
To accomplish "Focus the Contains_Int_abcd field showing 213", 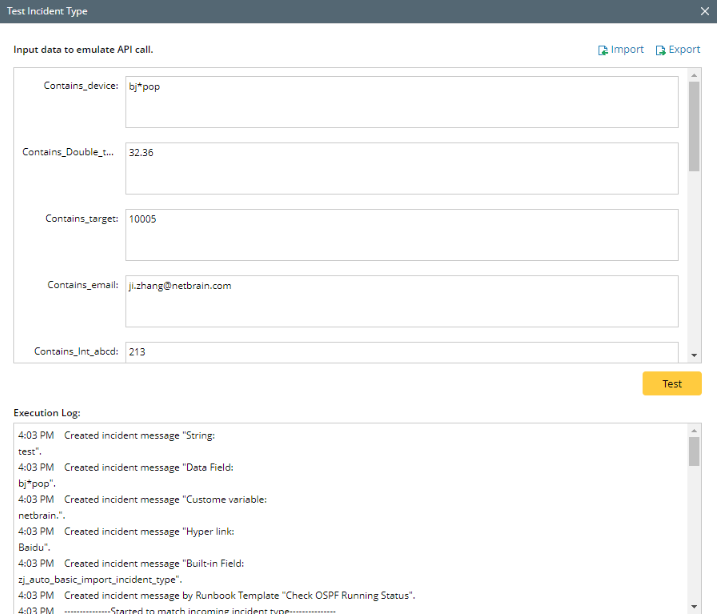I will click(x=401, y=352).
